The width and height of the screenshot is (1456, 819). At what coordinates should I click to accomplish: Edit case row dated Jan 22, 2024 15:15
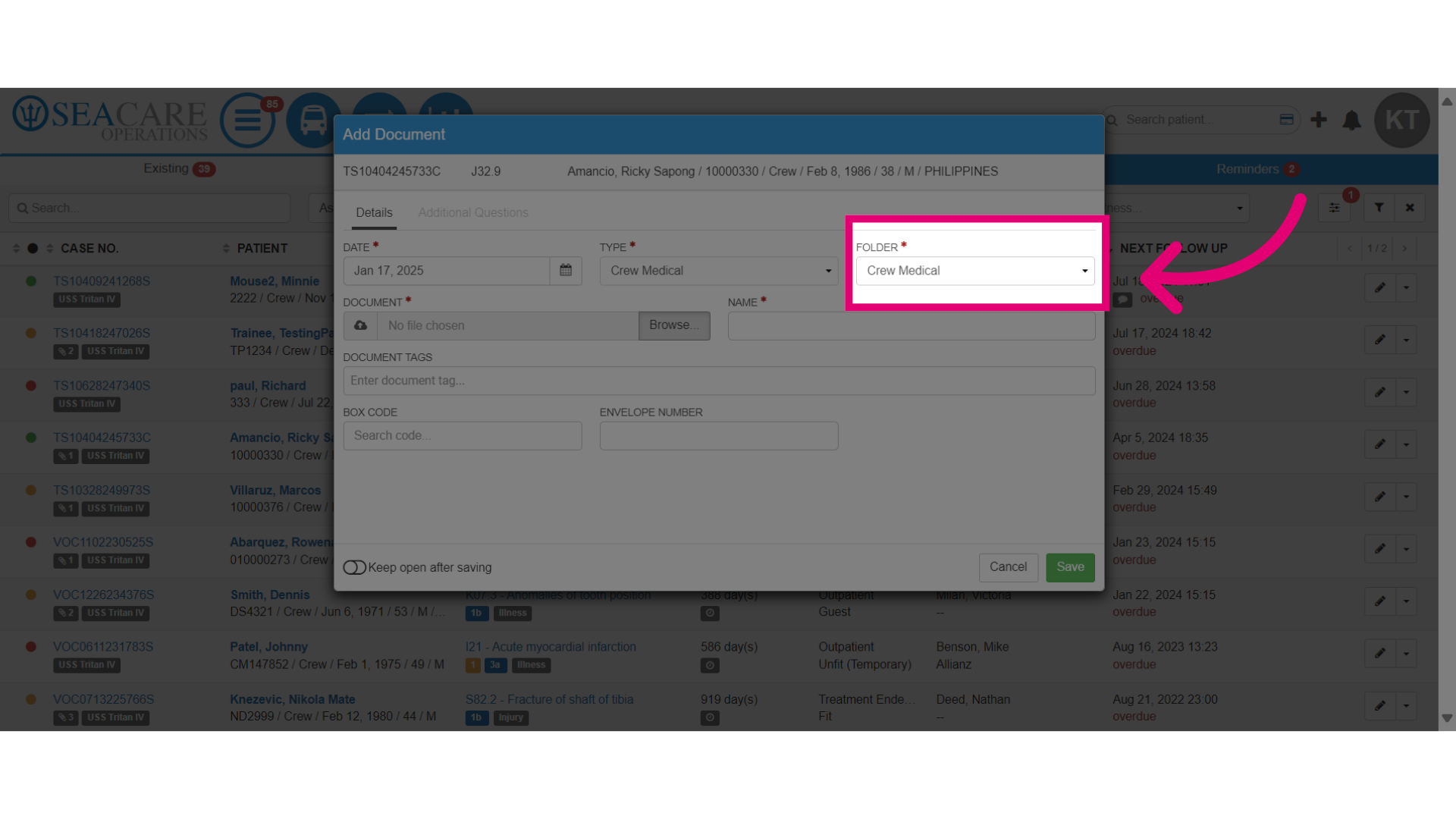click(1380, 601)
